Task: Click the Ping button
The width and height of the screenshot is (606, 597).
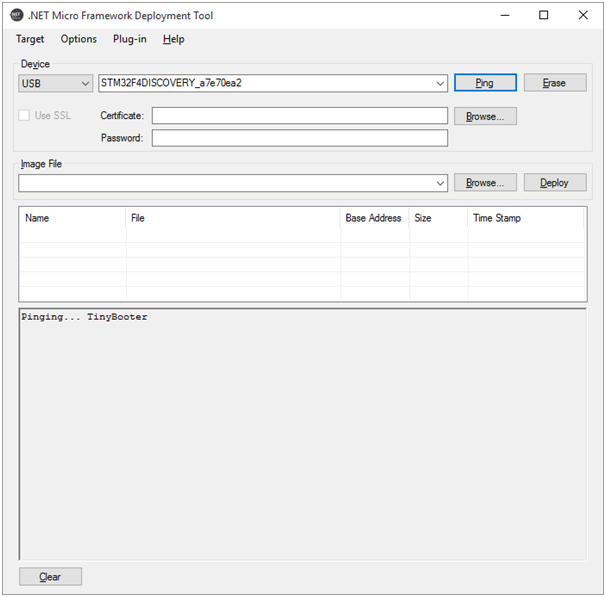Action: click(485, 83)
